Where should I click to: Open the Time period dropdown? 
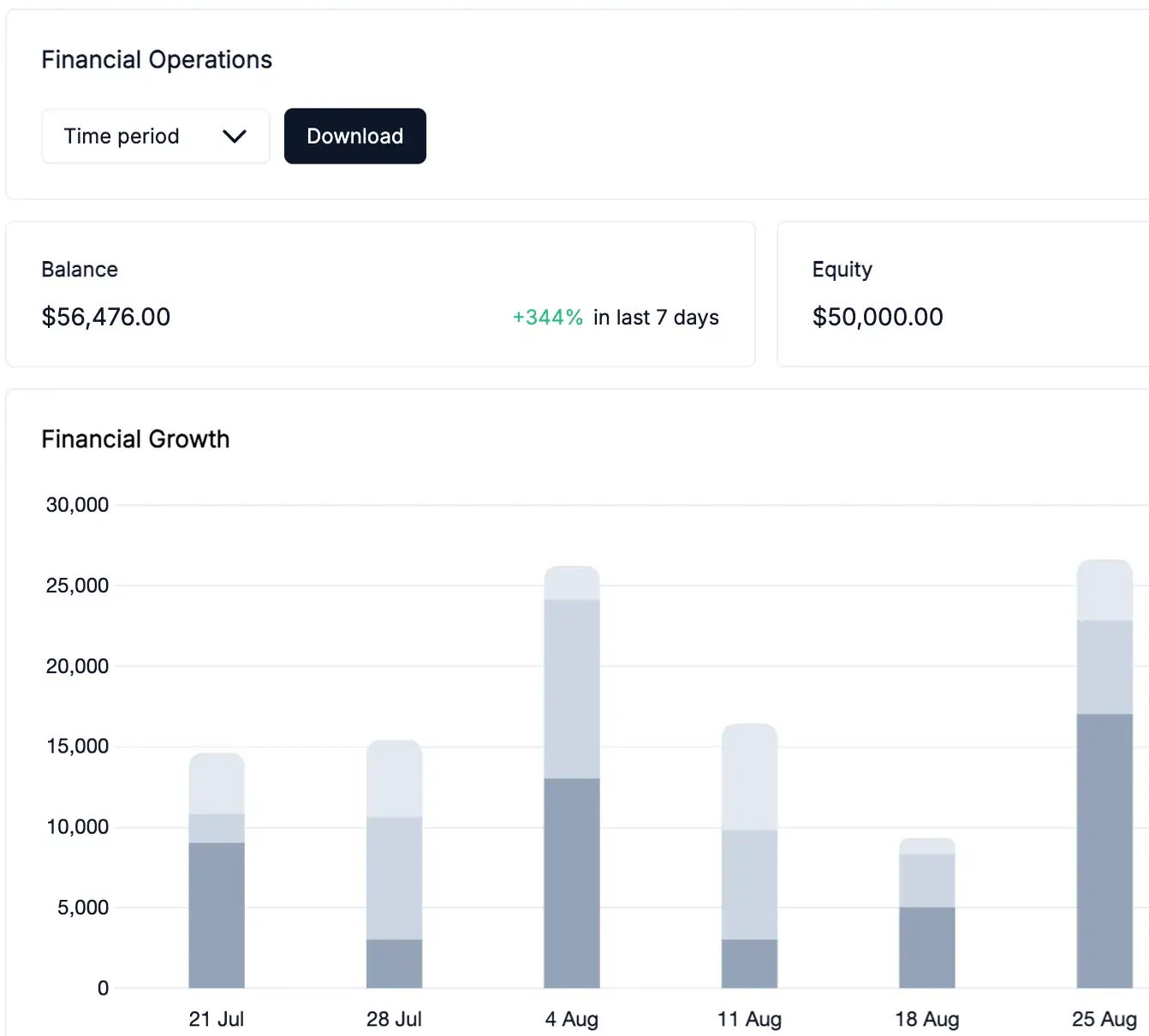pos(155,136)
